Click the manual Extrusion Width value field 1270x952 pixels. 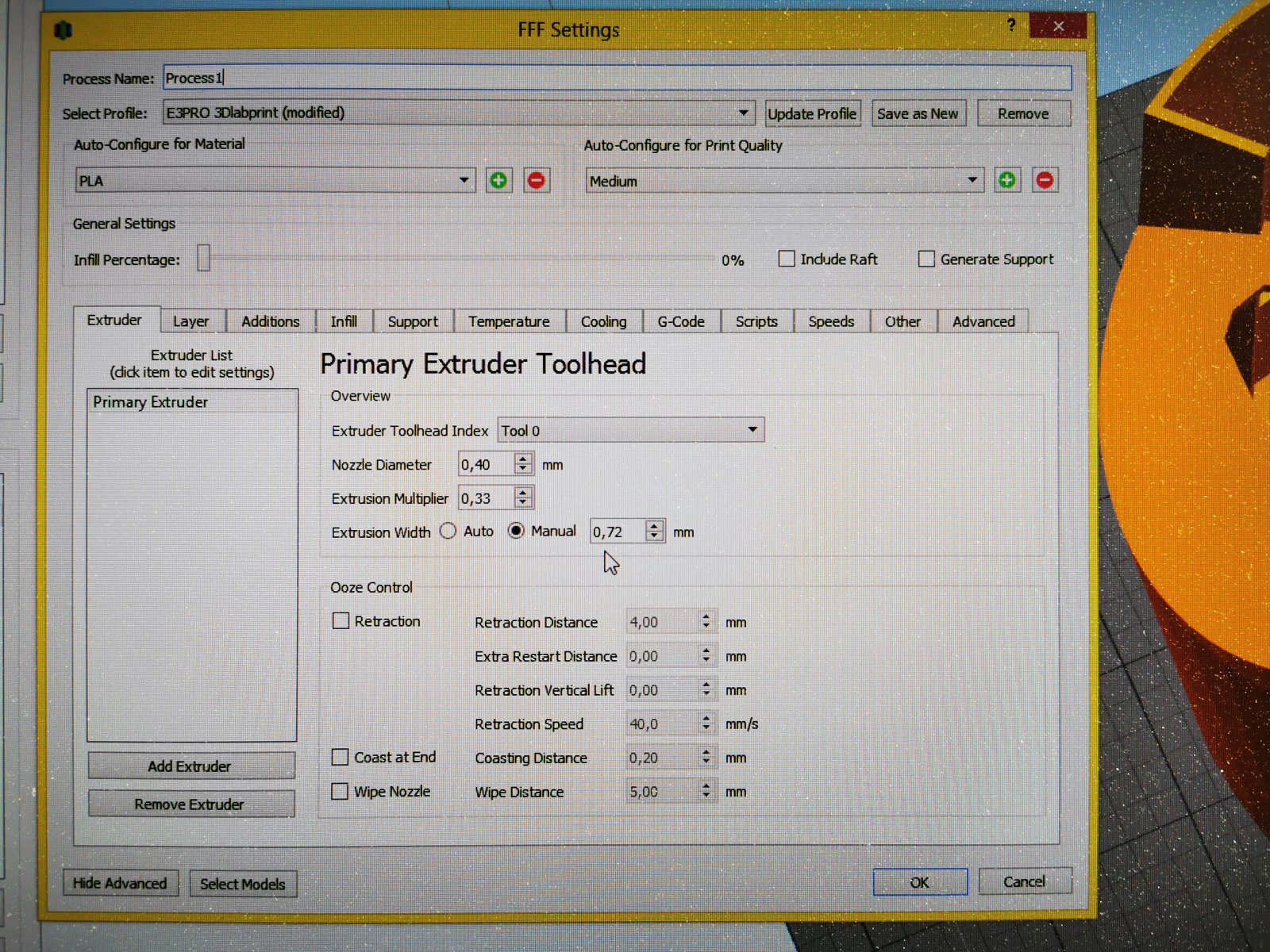click(x=618, y=531)
